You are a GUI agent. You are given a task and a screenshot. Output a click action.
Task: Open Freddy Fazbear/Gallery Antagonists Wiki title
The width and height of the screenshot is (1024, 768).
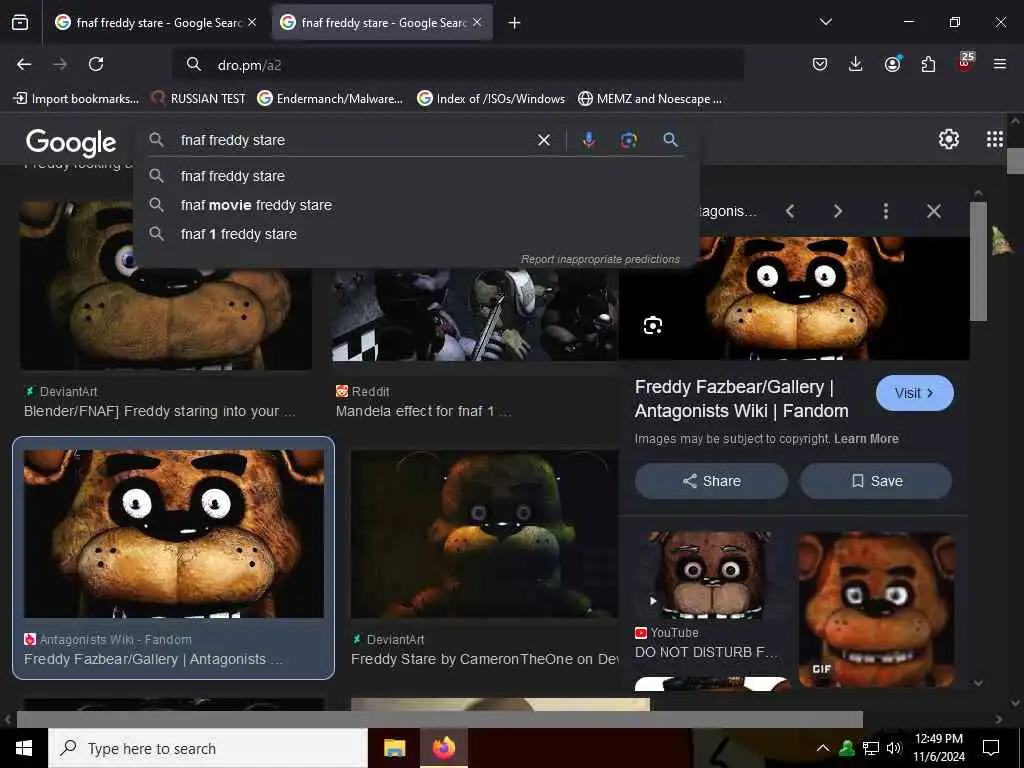tap(741, 399)
